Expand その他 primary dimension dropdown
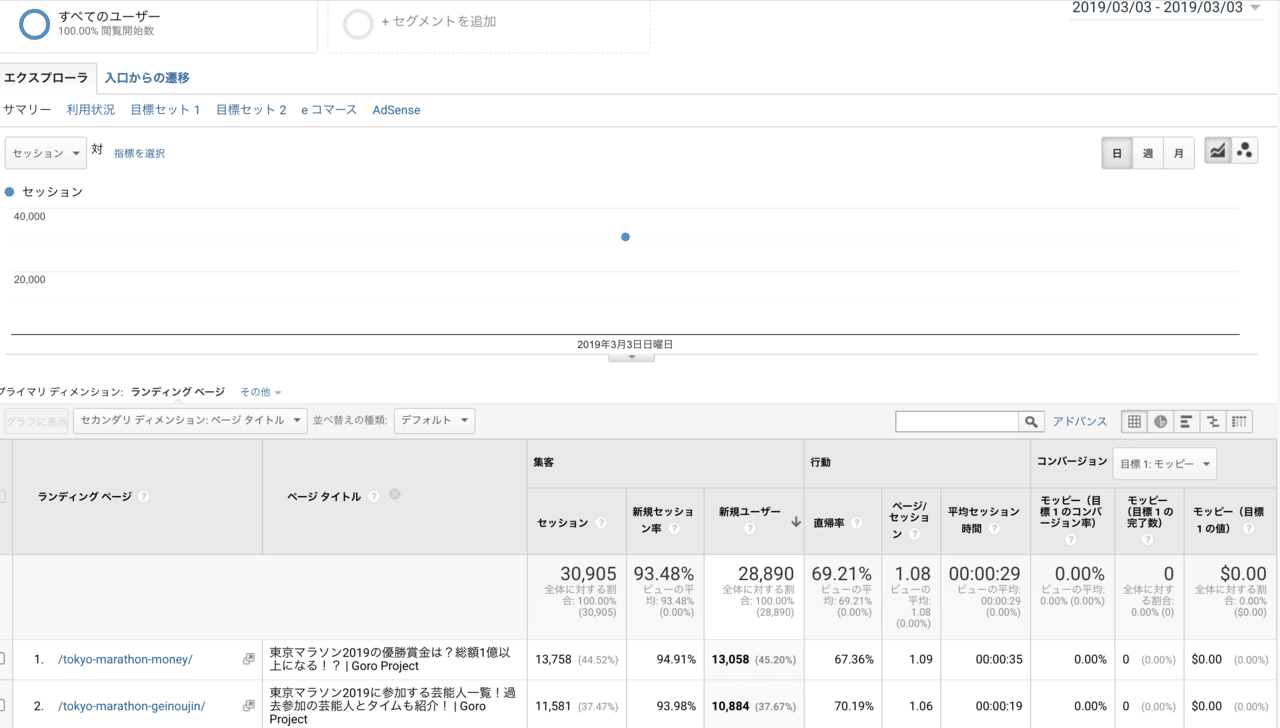This screenshot has width=1280, height=728. (x=261, y=392)
